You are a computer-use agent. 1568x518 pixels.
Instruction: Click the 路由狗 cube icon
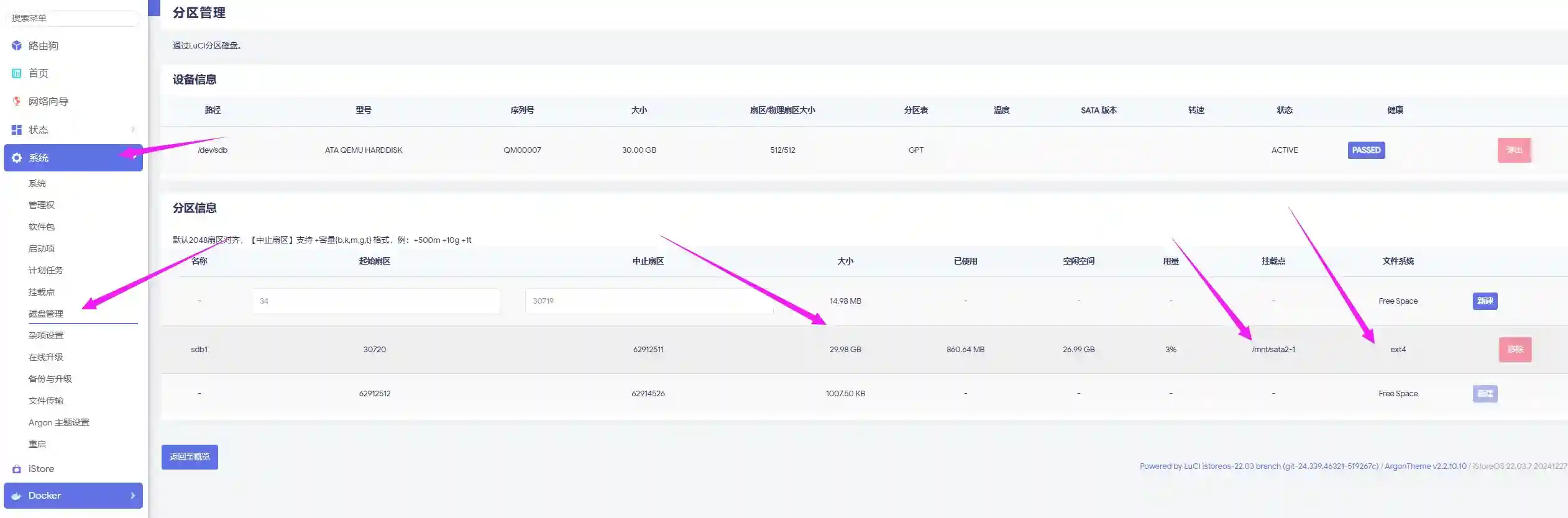[17, 45]
